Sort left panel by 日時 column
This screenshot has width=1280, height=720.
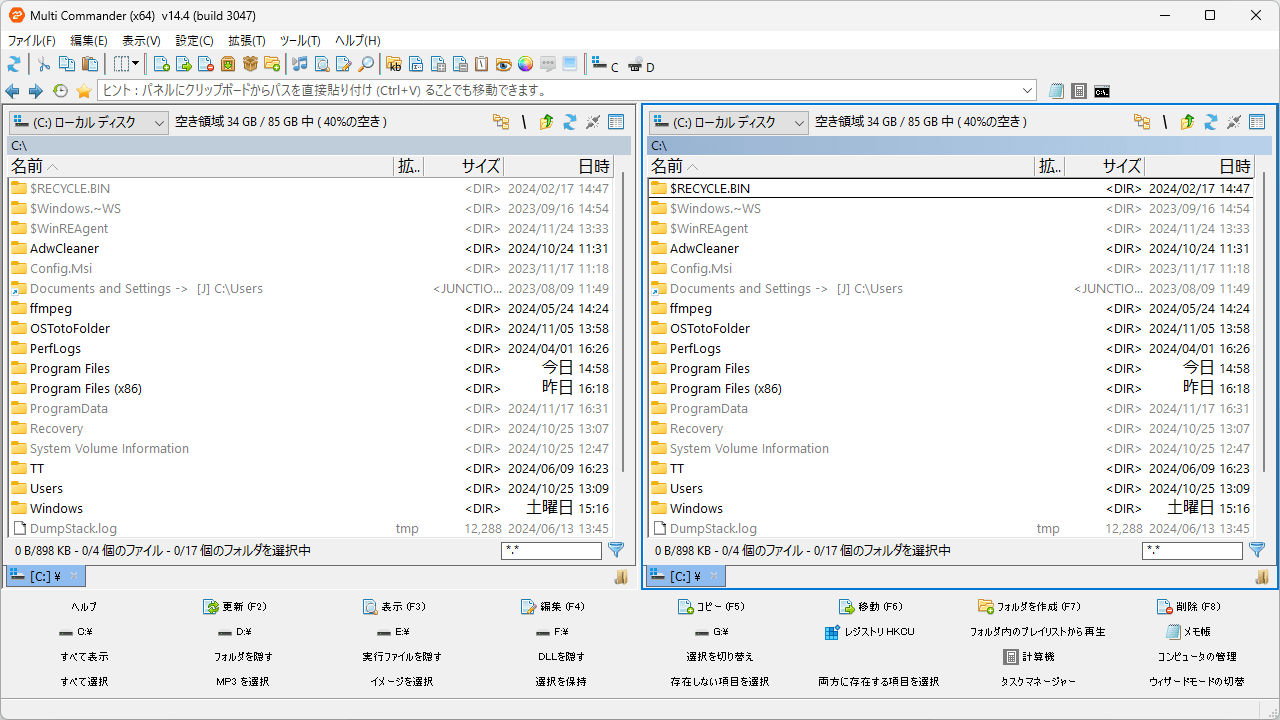[x=558, y=167]
